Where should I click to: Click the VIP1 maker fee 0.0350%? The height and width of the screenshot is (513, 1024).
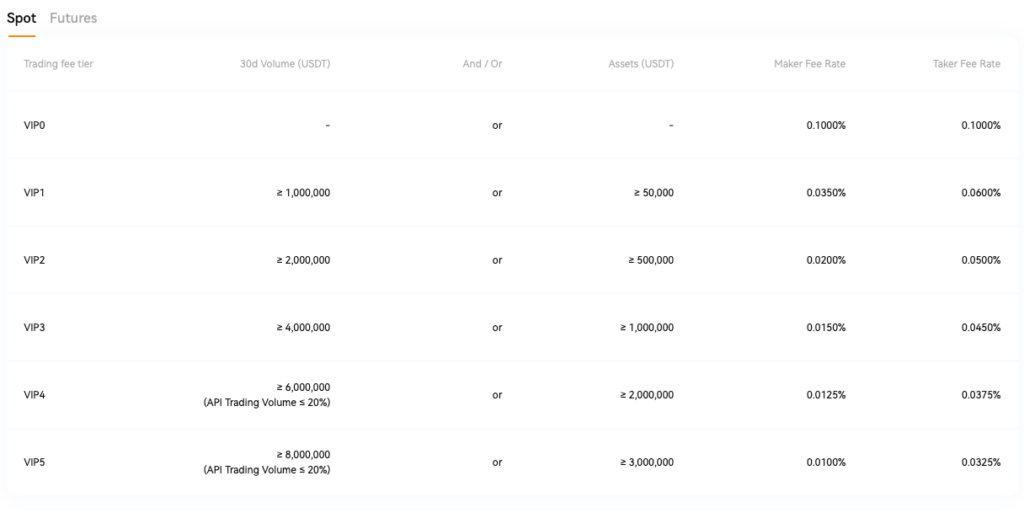pos(826,192)
